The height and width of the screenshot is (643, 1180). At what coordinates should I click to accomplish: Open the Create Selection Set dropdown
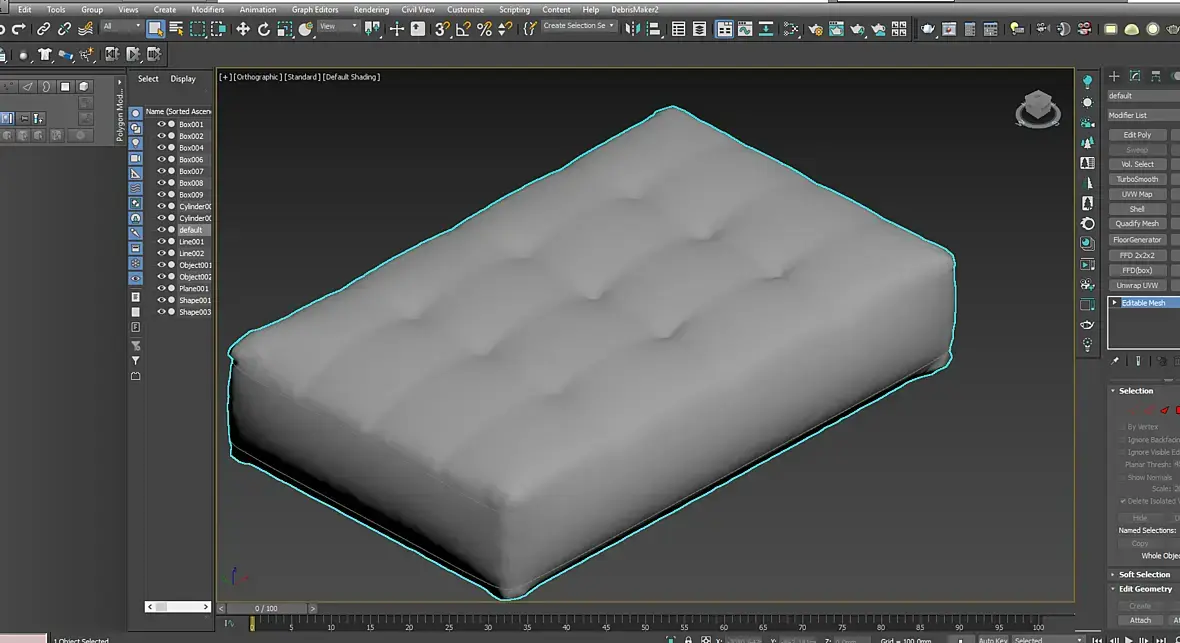tap(578, 26)
